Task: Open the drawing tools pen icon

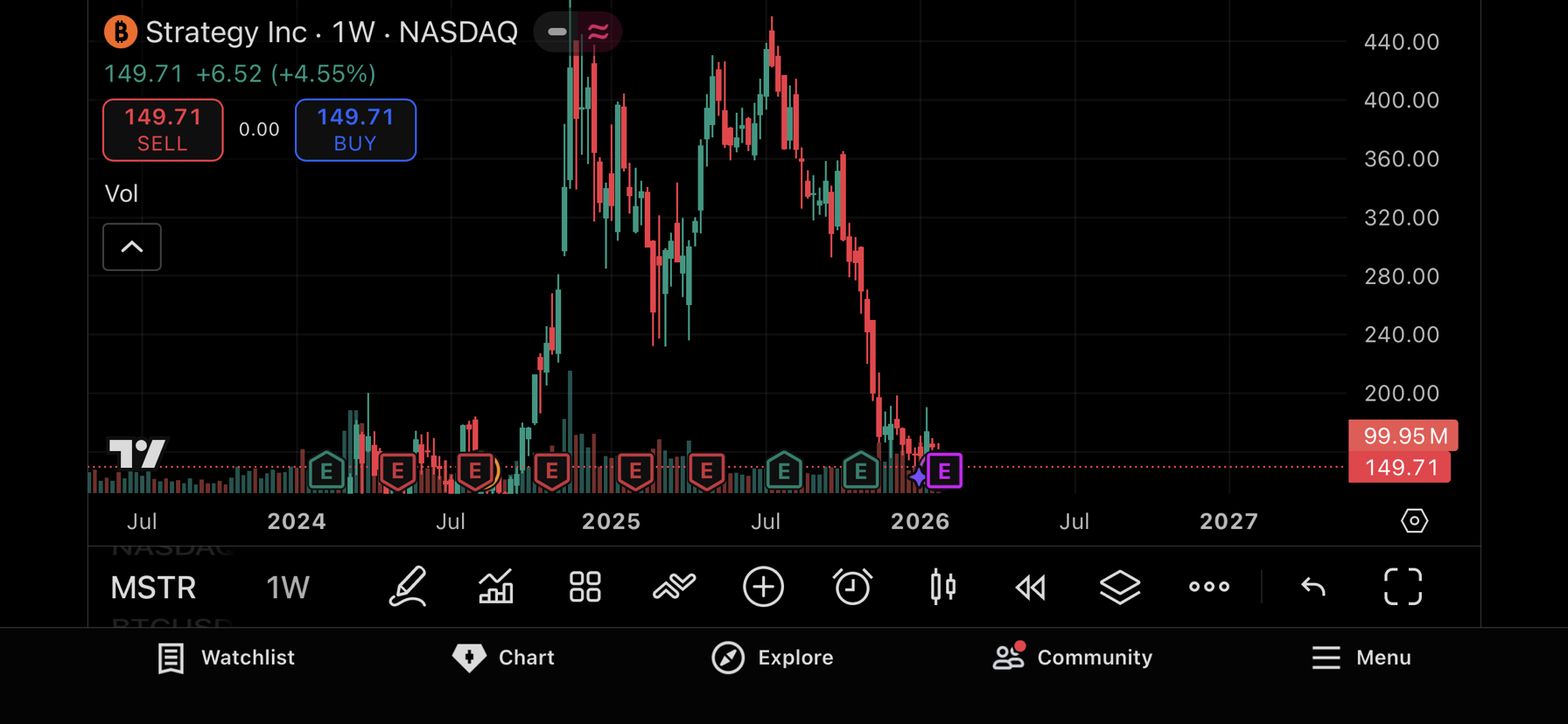Action: 408,587
